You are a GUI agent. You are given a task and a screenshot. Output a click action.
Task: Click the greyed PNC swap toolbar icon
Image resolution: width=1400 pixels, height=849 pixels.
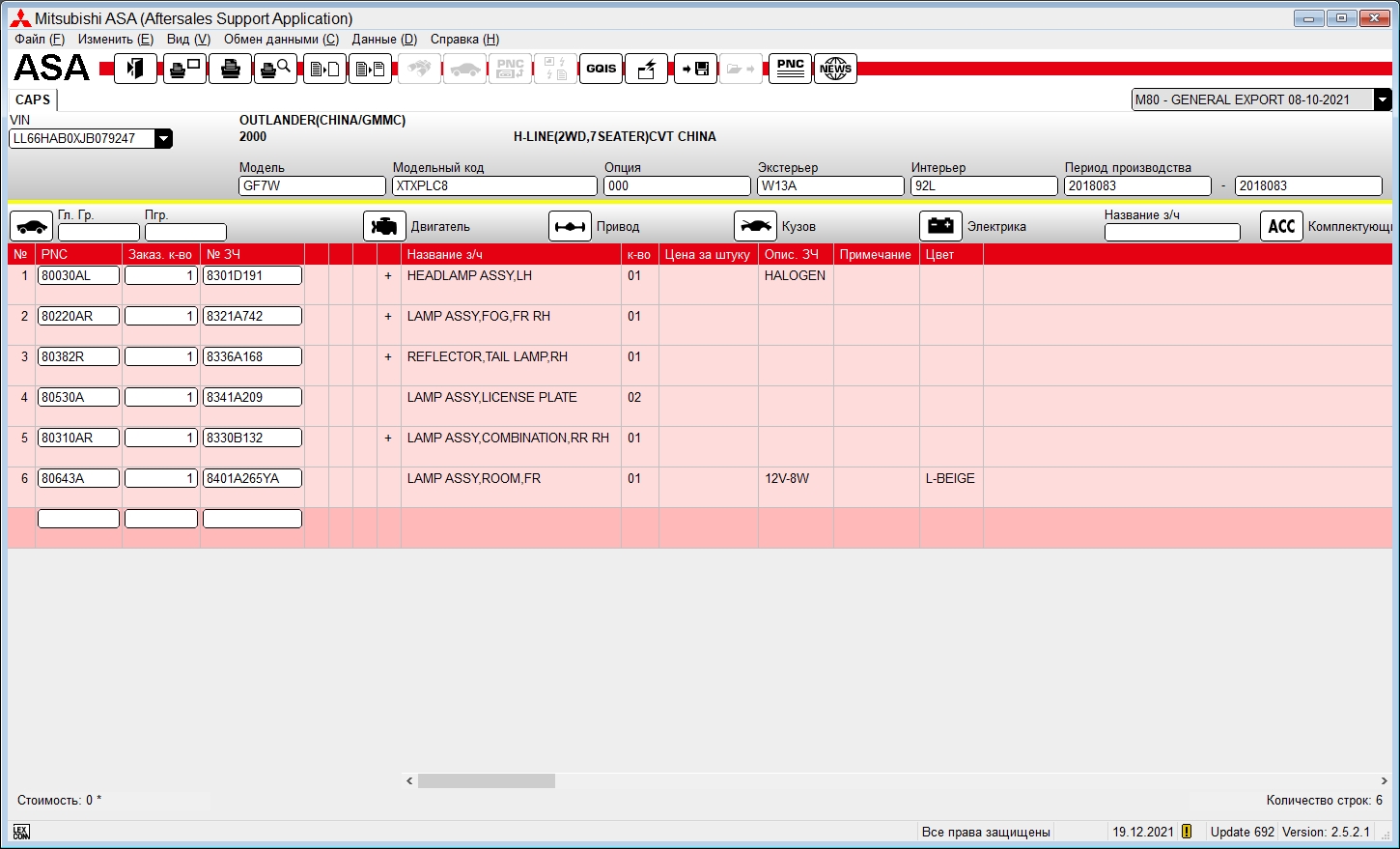510,69
